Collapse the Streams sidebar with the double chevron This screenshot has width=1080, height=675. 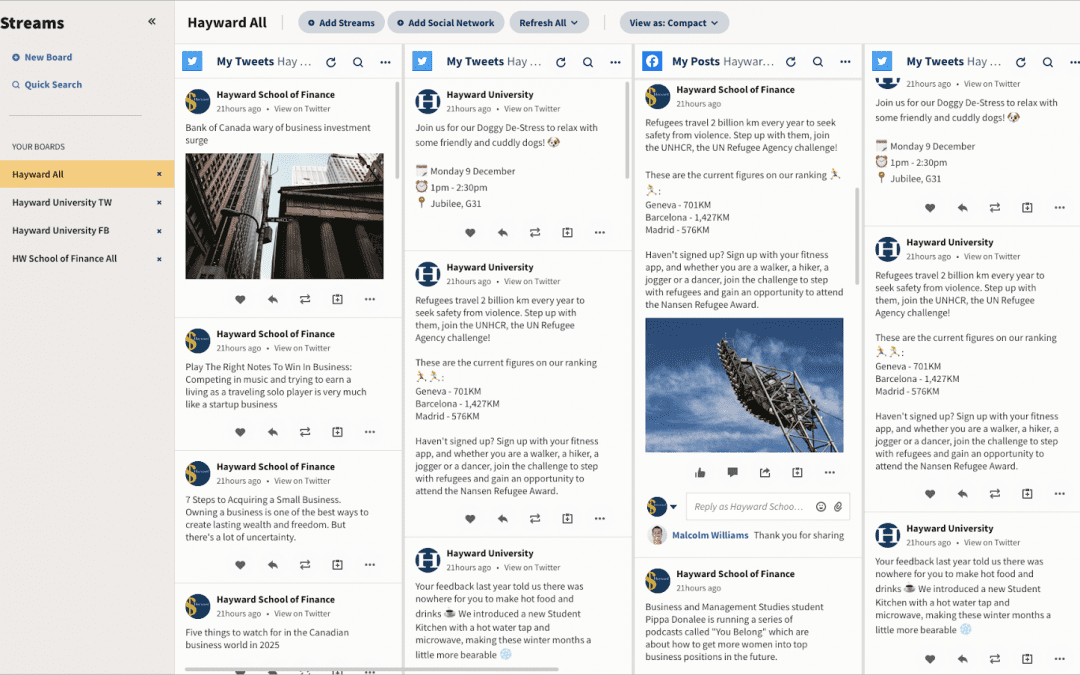(152, 21)
